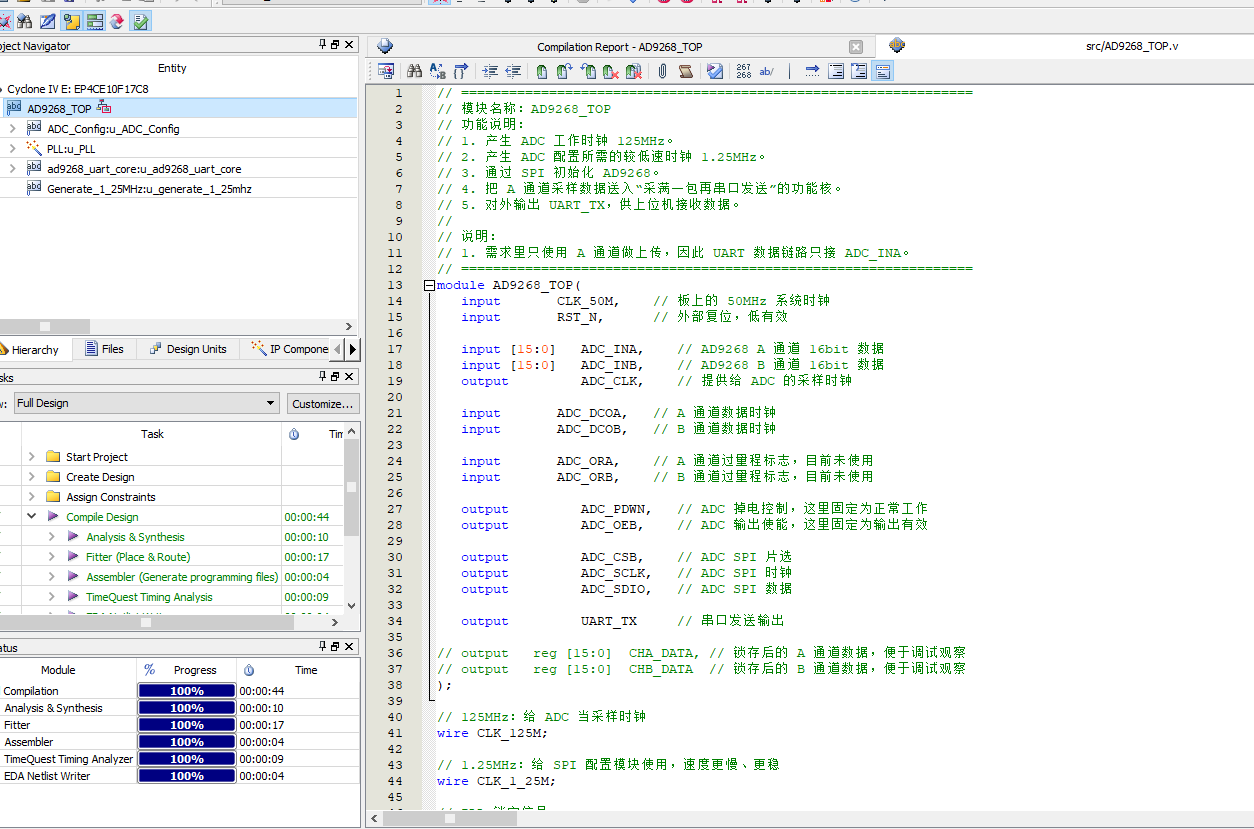1254x829 pixels.
Task: Click the Analysis & Synthesis status row
Action: coord(180,708)
